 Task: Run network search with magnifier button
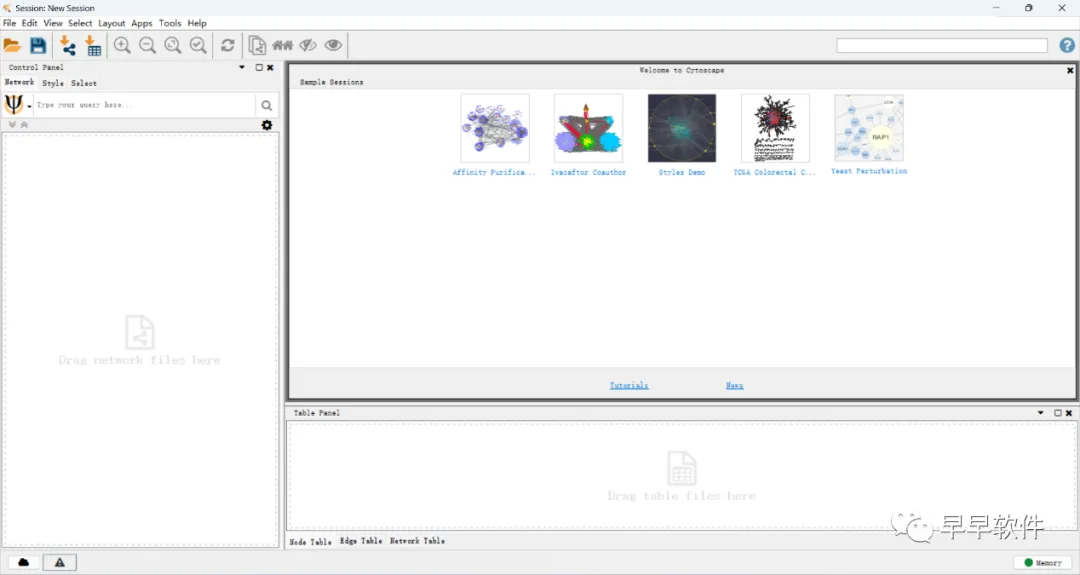[267, 105]
